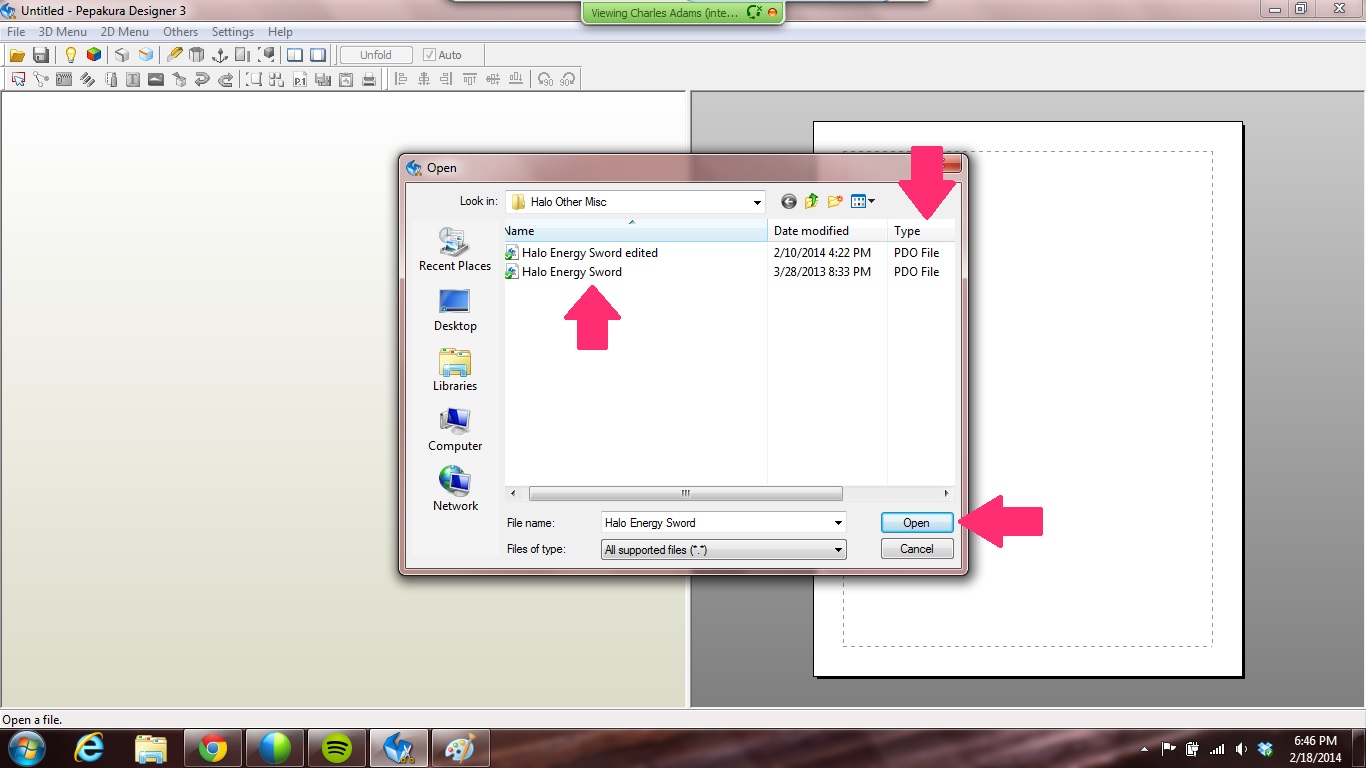Image resolution: width=1366 pixels, height=768 pixels.
Task: Click the align left edges icon
Action: pyautogui.click(x=401, y=80)
